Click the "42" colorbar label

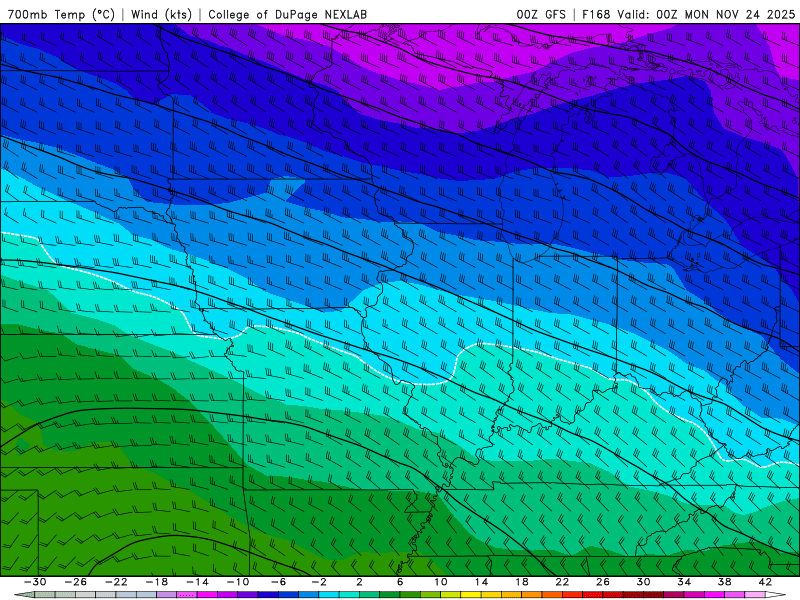[765, 582]
